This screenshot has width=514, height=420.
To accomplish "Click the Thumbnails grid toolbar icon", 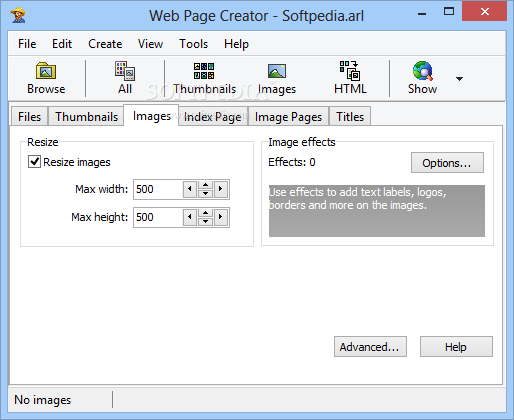I will 204,71.
